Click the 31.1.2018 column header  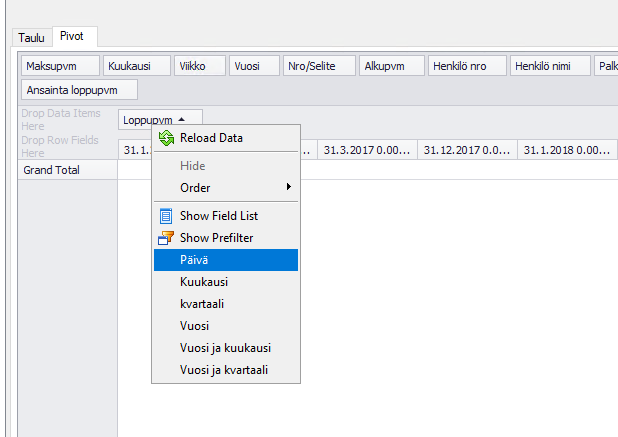tap(567, 150)
